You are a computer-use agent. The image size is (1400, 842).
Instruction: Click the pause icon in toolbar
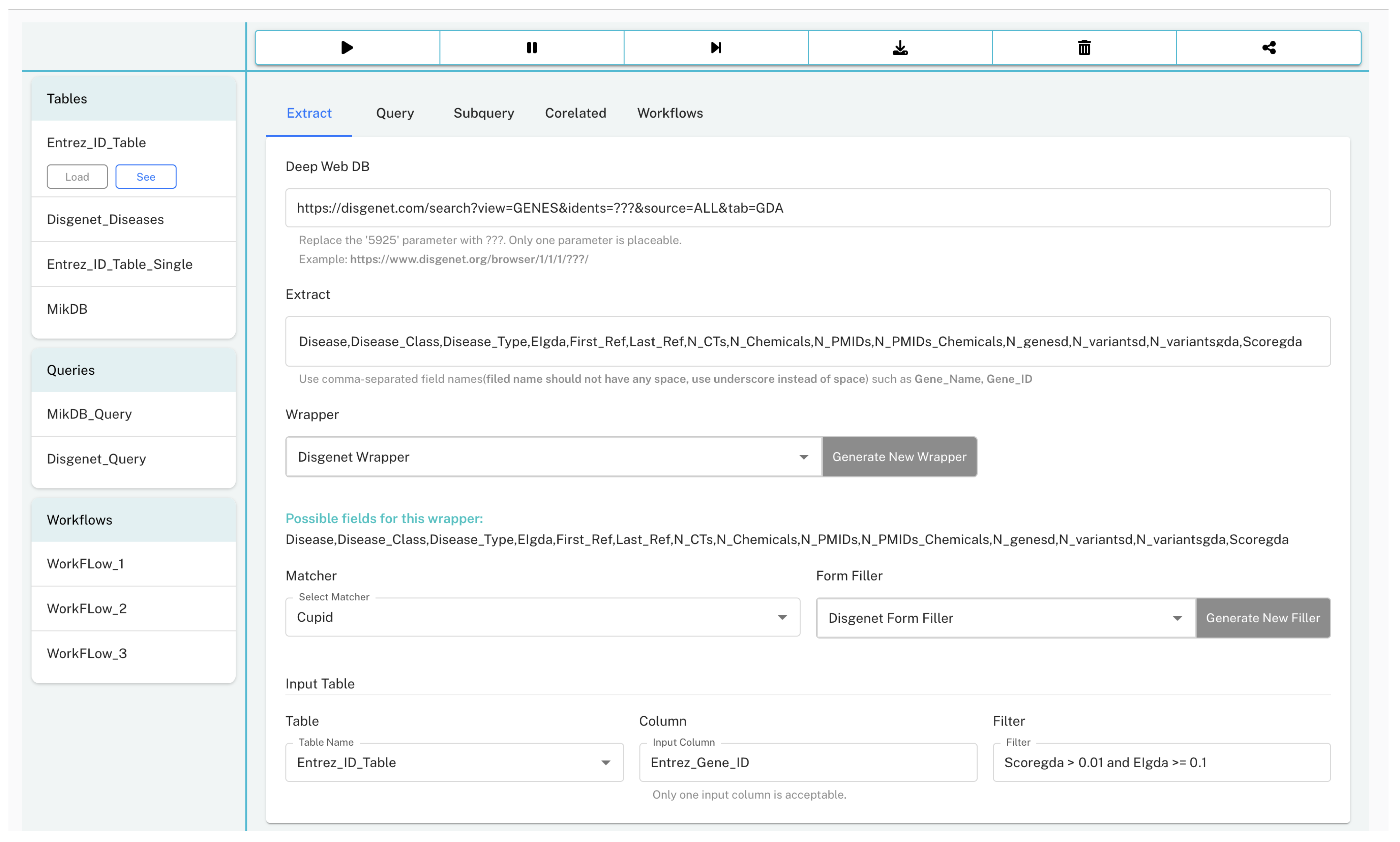tap(531, 48)
